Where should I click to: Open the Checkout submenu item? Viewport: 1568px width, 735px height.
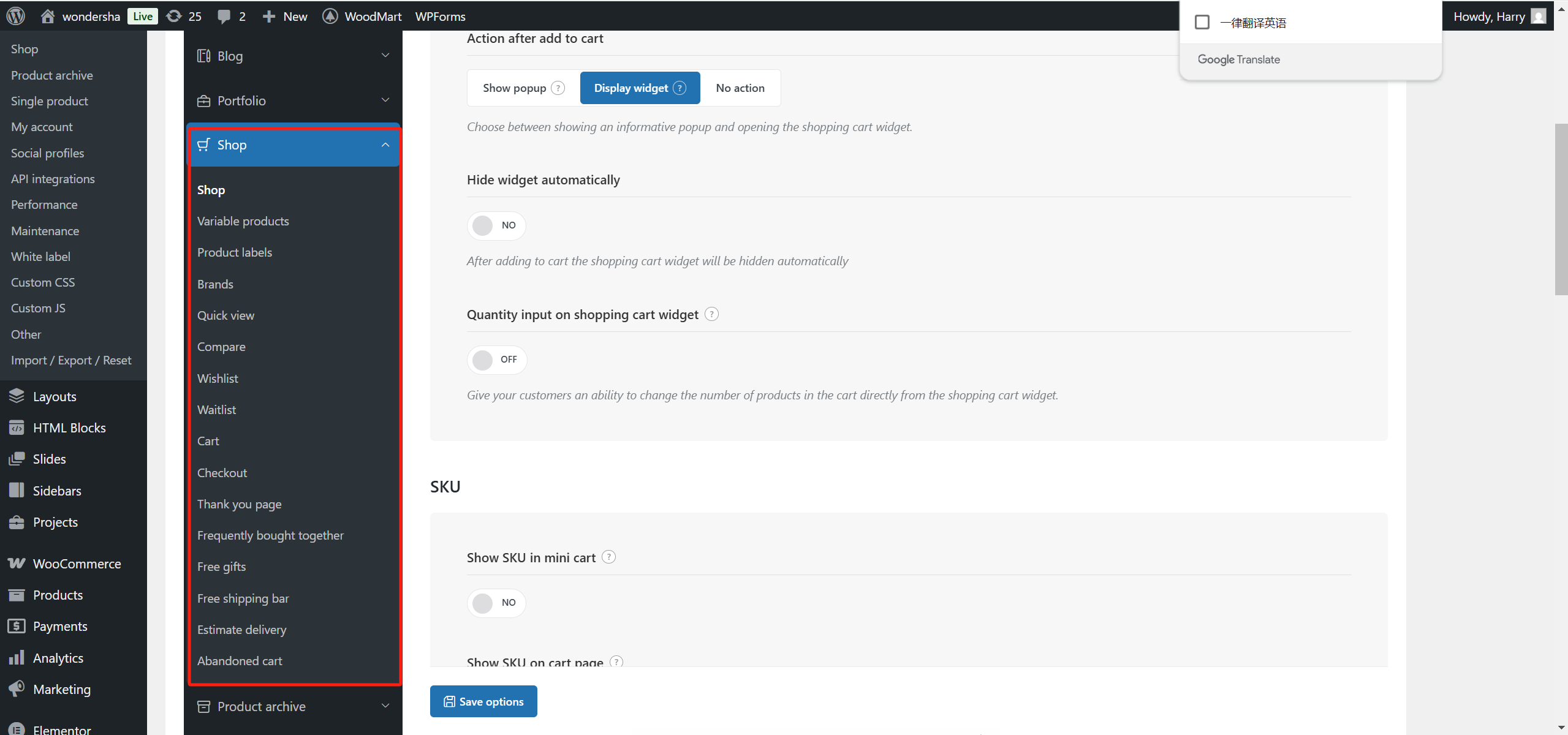point(222,473)
